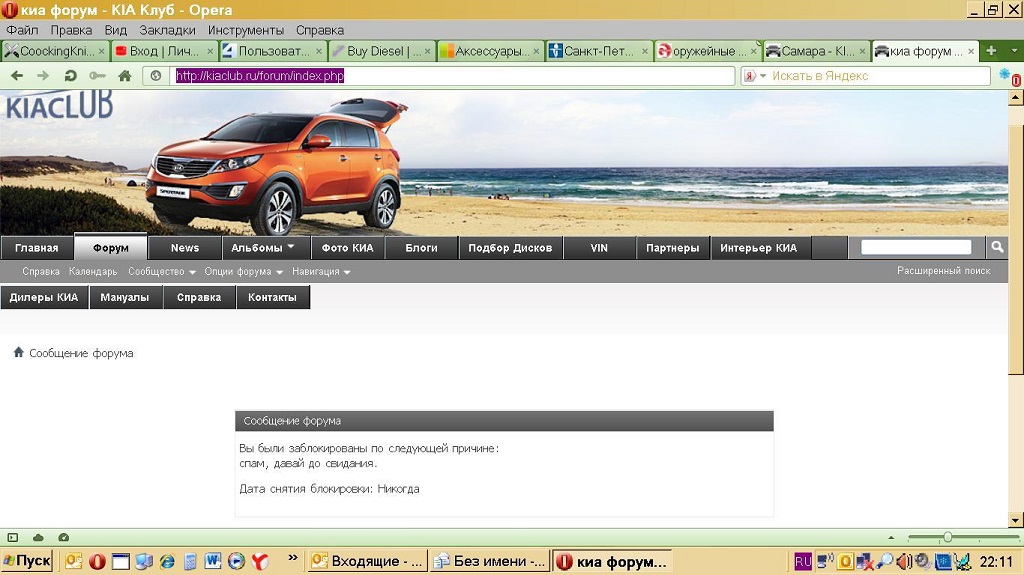
Task: Click the Дилеры КИА button
Action: pos(44,297)
